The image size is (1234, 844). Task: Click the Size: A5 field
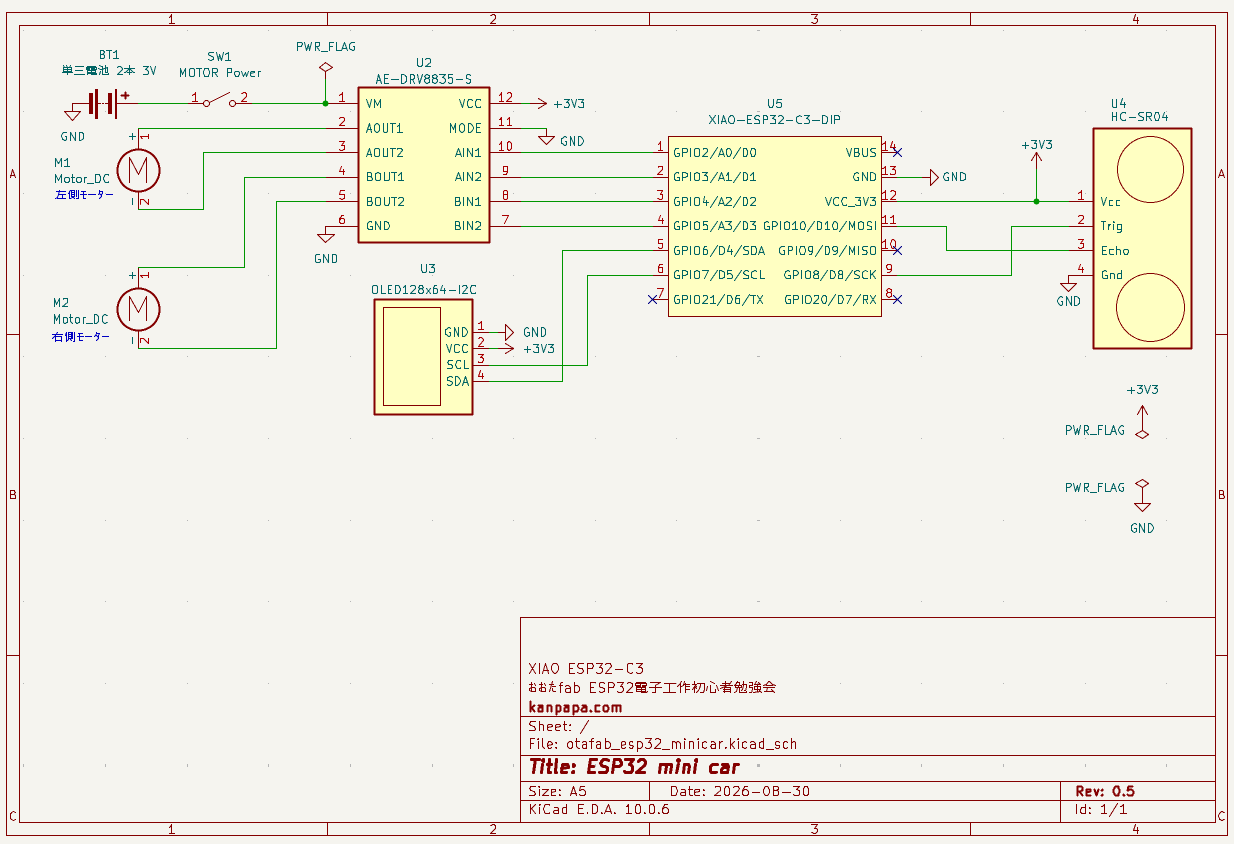558,791
